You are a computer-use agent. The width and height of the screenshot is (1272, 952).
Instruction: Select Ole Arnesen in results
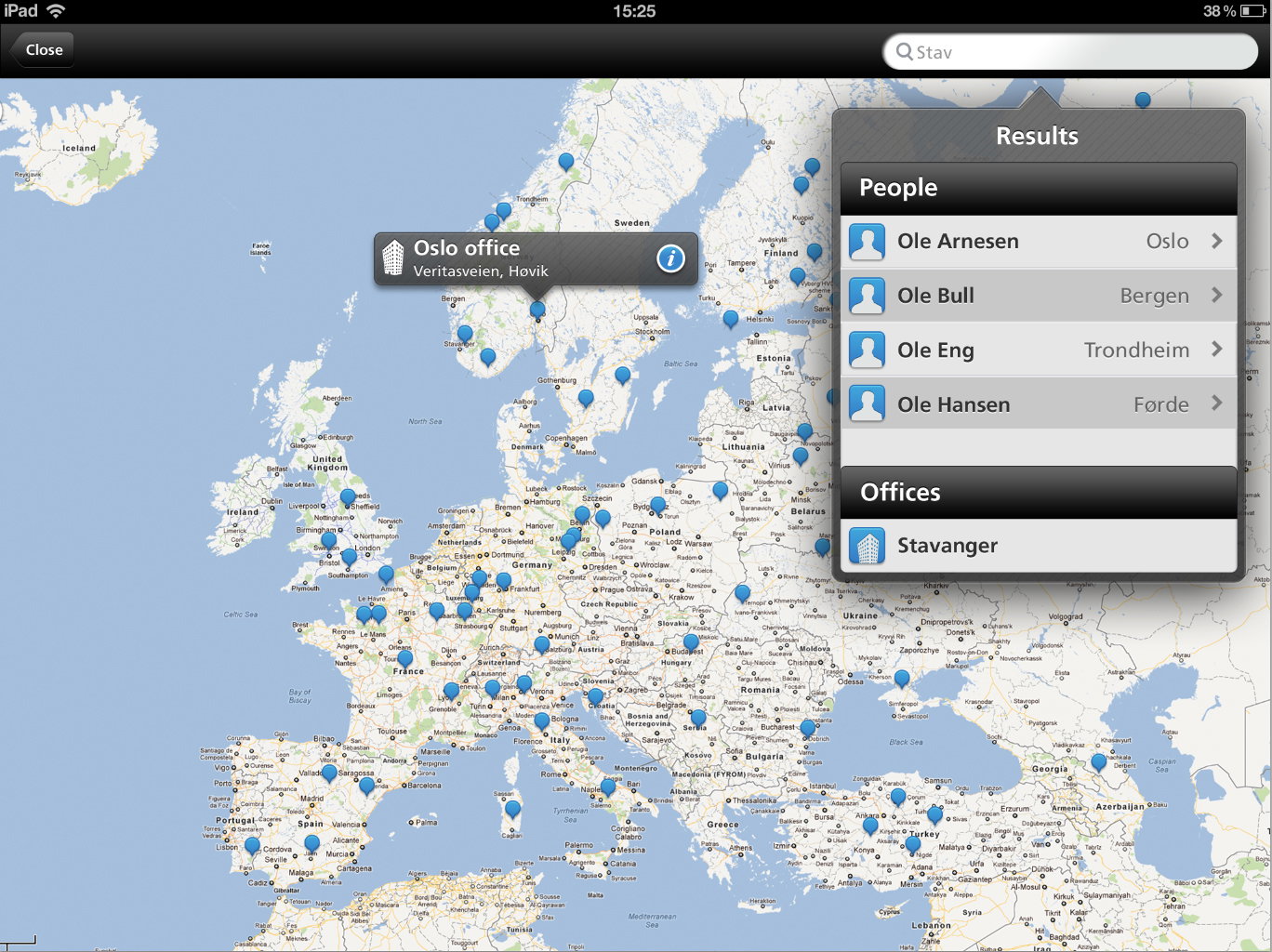[1039, 242]
